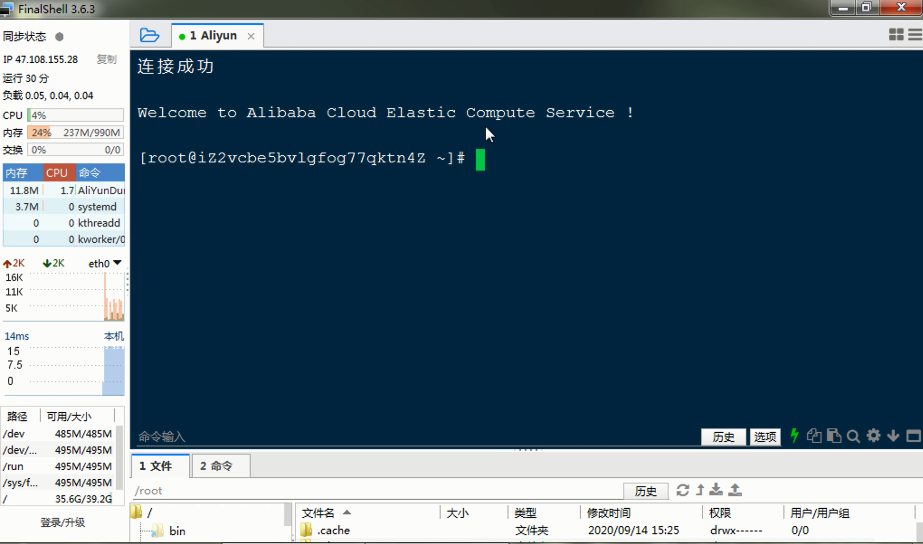Click the paste icon in terminal toolbar
This screenshot has width=923, height=544.
pos(834,436)
